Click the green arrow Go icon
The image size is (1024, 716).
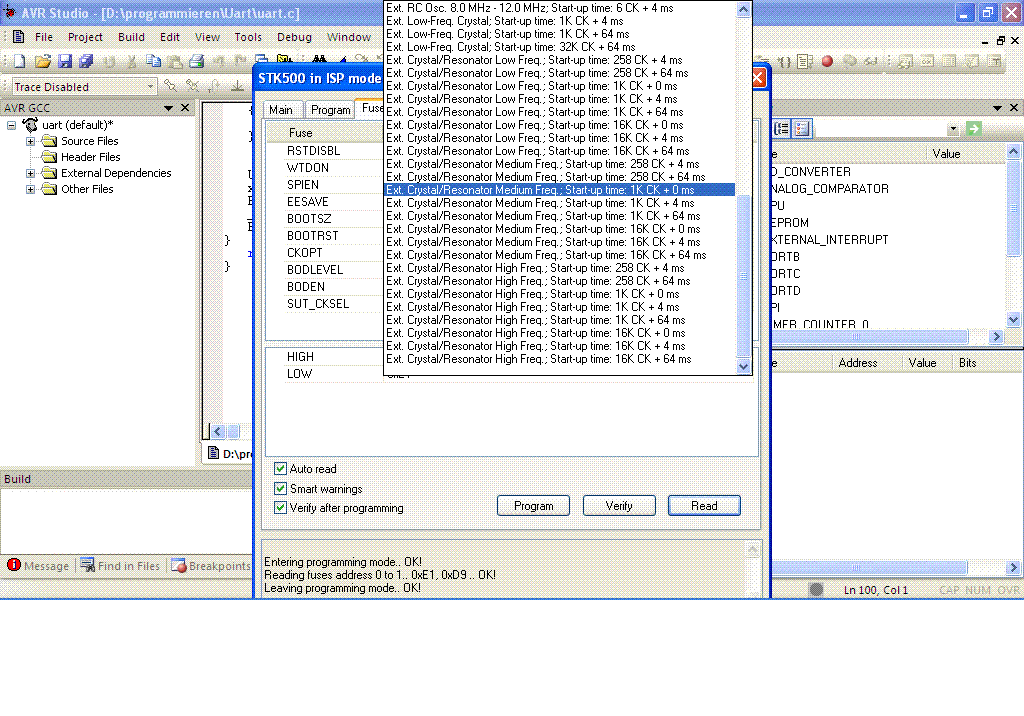coord(974,129)
